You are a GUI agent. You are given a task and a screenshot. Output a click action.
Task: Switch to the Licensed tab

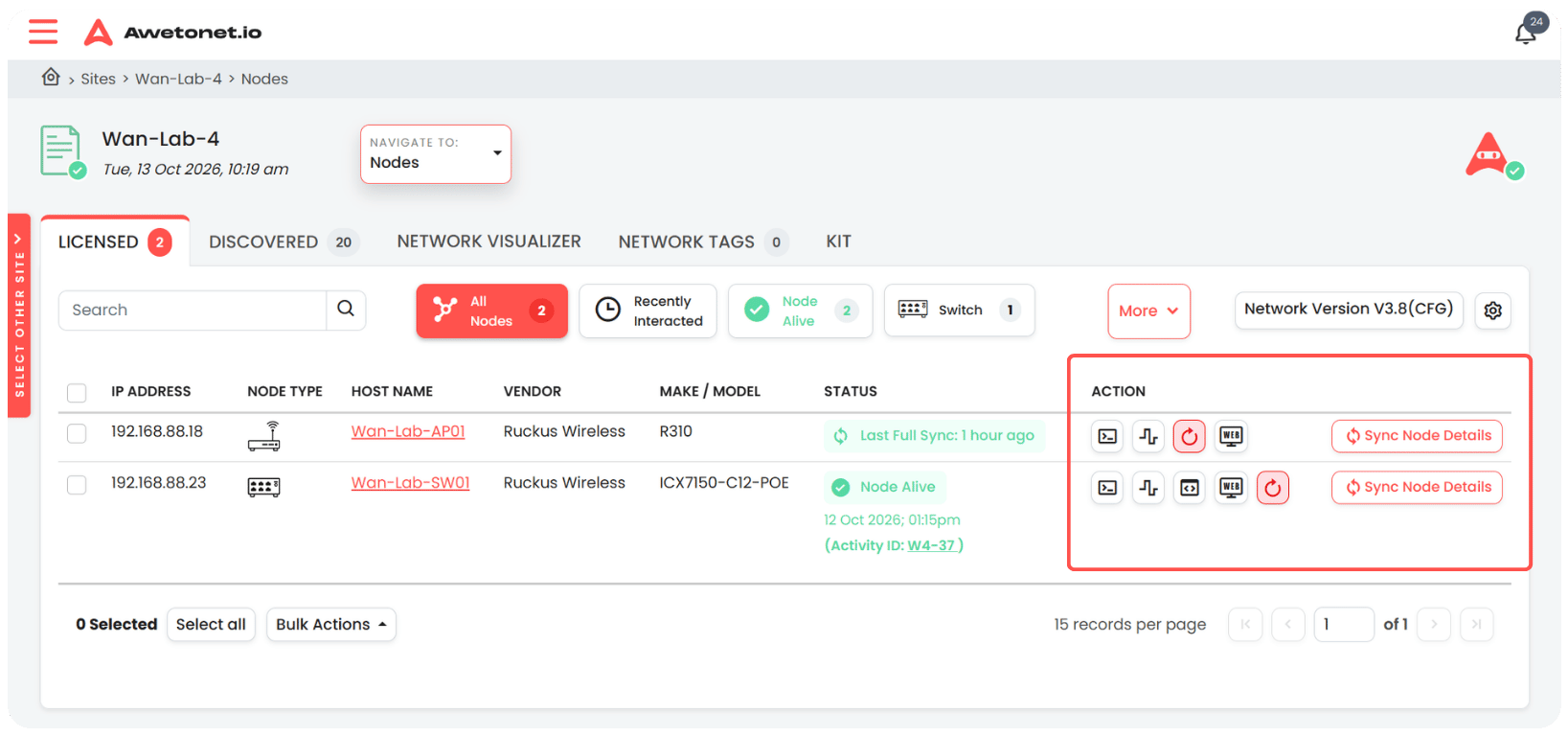115,242
